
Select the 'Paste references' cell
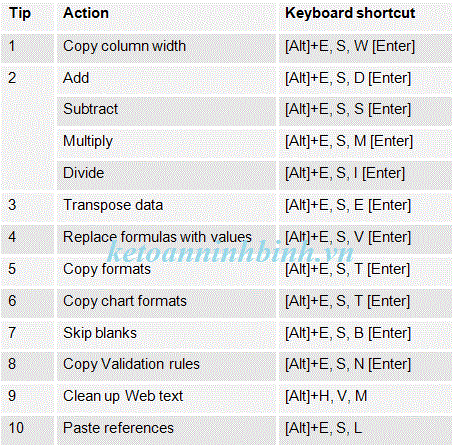[x=166, y=430]
